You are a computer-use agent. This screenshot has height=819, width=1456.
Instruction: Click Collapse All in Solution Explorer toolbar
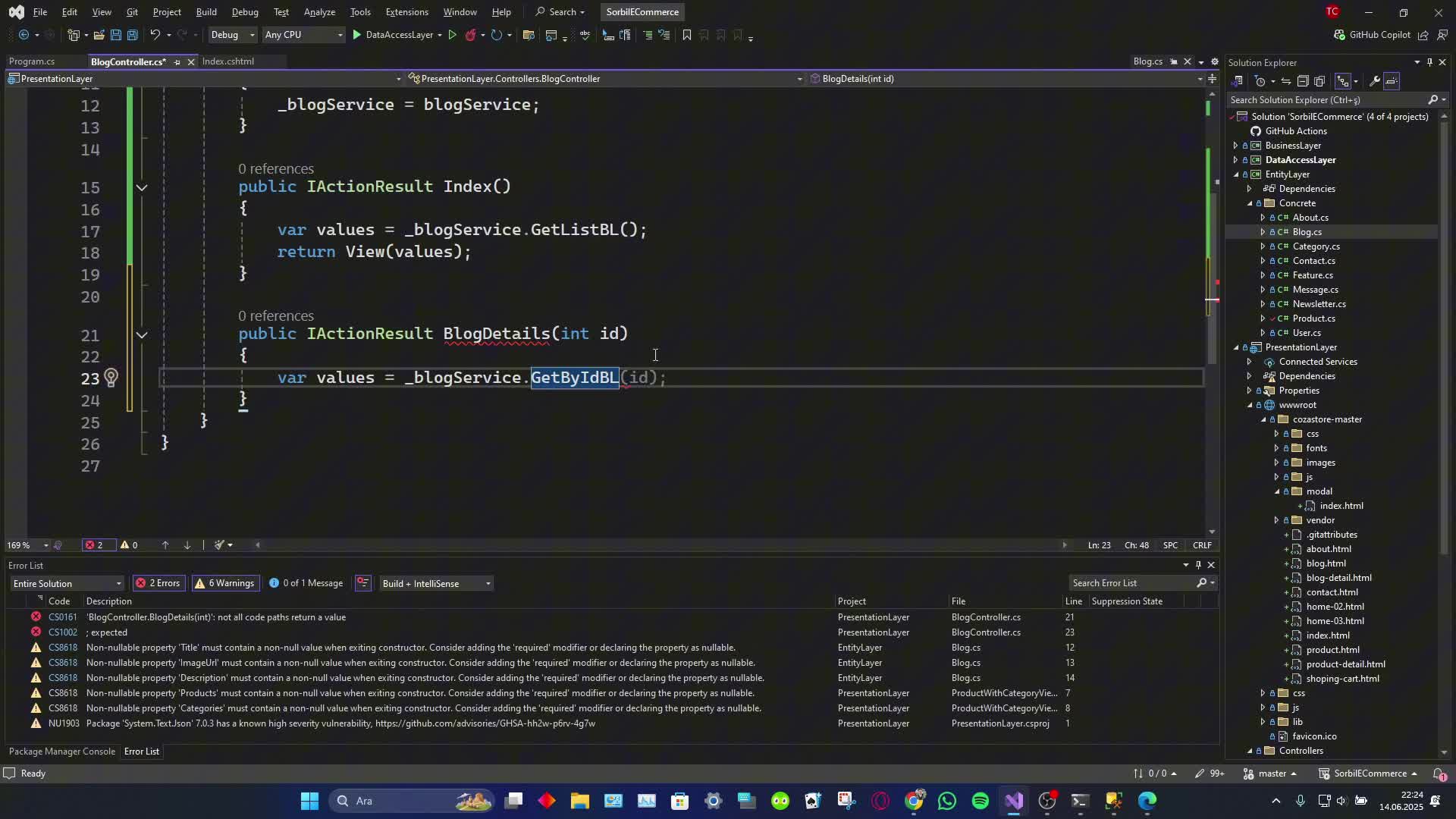tap(1303, 81)
